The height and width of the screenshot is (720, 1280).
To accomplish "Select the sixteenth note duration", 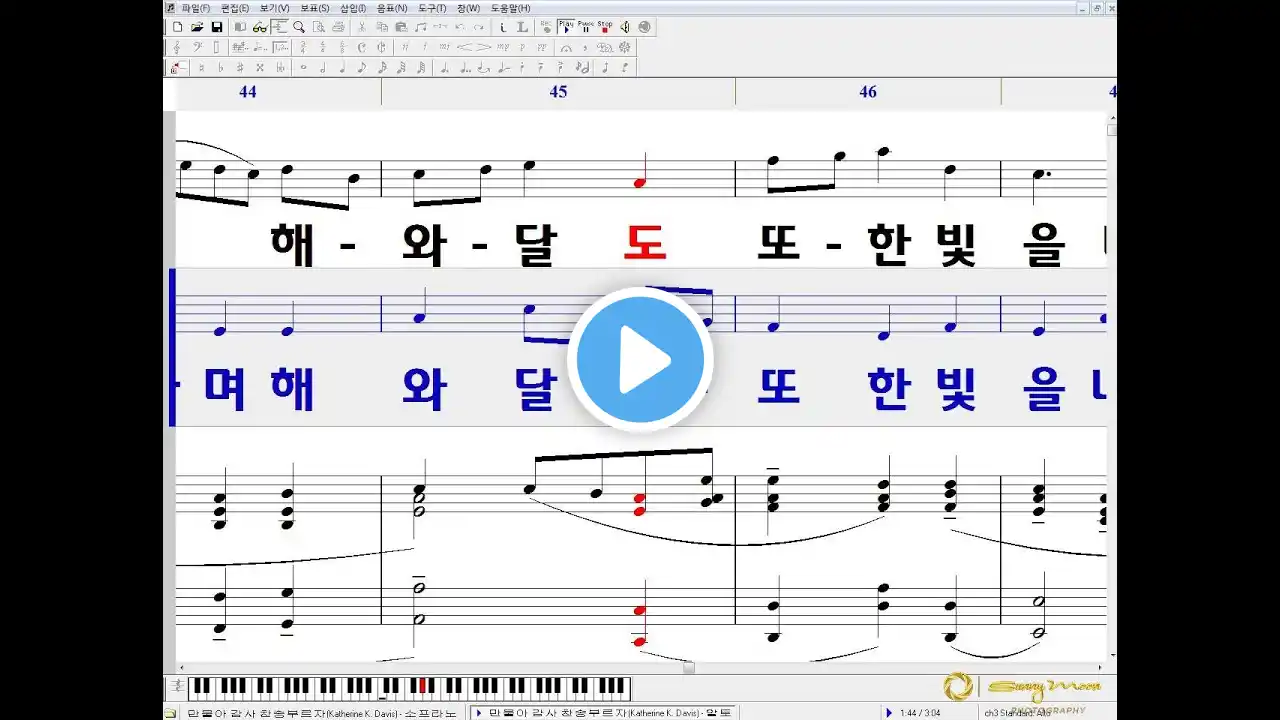I will click(x=382, y=67).
